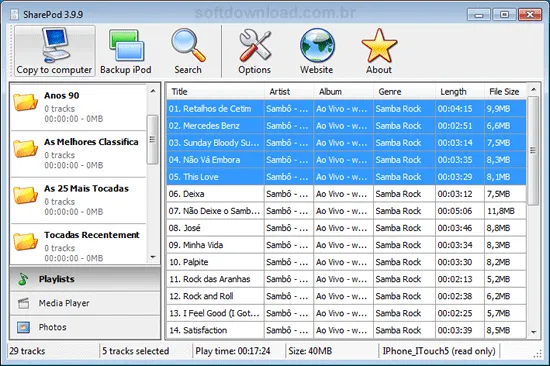The width and height of the screenshot is (550, 366).
Task: Switch to the Playlists section
Action: point(85,279)
